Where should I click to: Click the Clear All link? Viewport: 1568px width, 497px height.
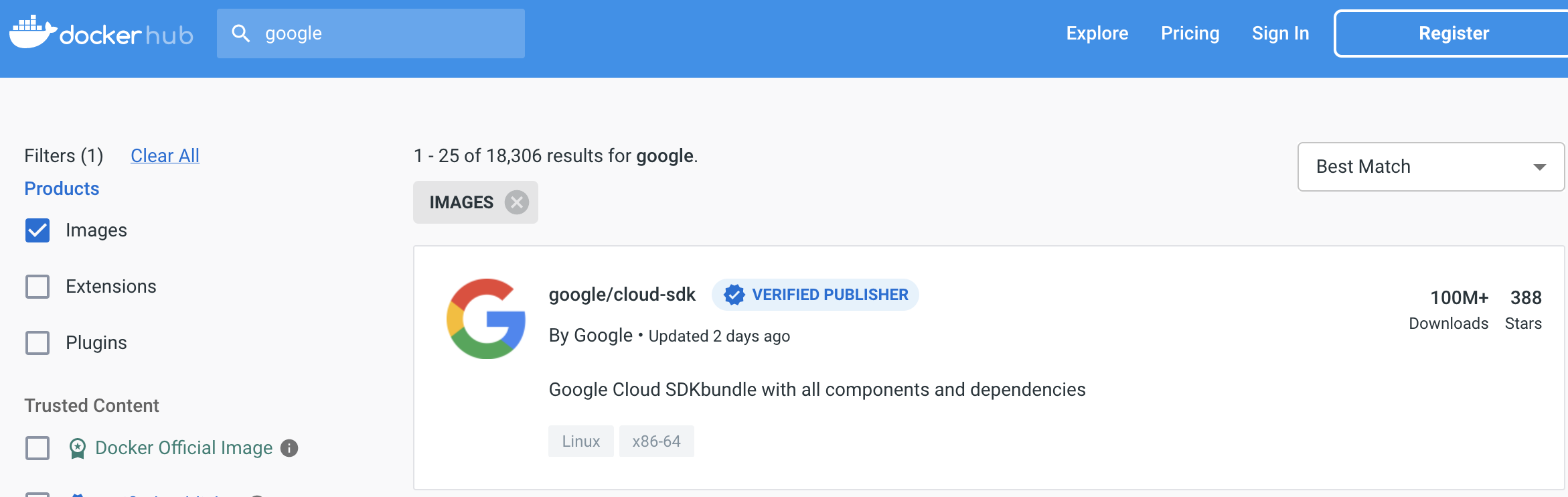165,155
